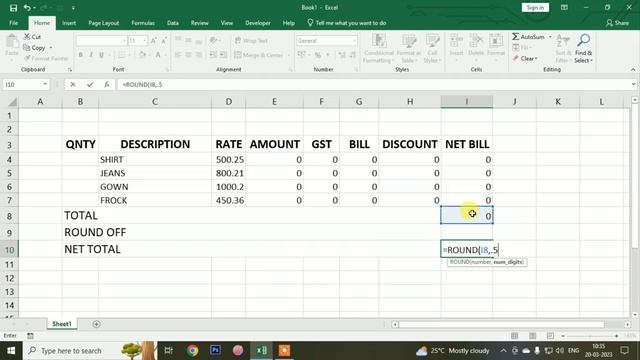Image resolution: width=640 pixels, height=360 pixels.
Task: Toggle Italic formatting
Action: (91, 55)
